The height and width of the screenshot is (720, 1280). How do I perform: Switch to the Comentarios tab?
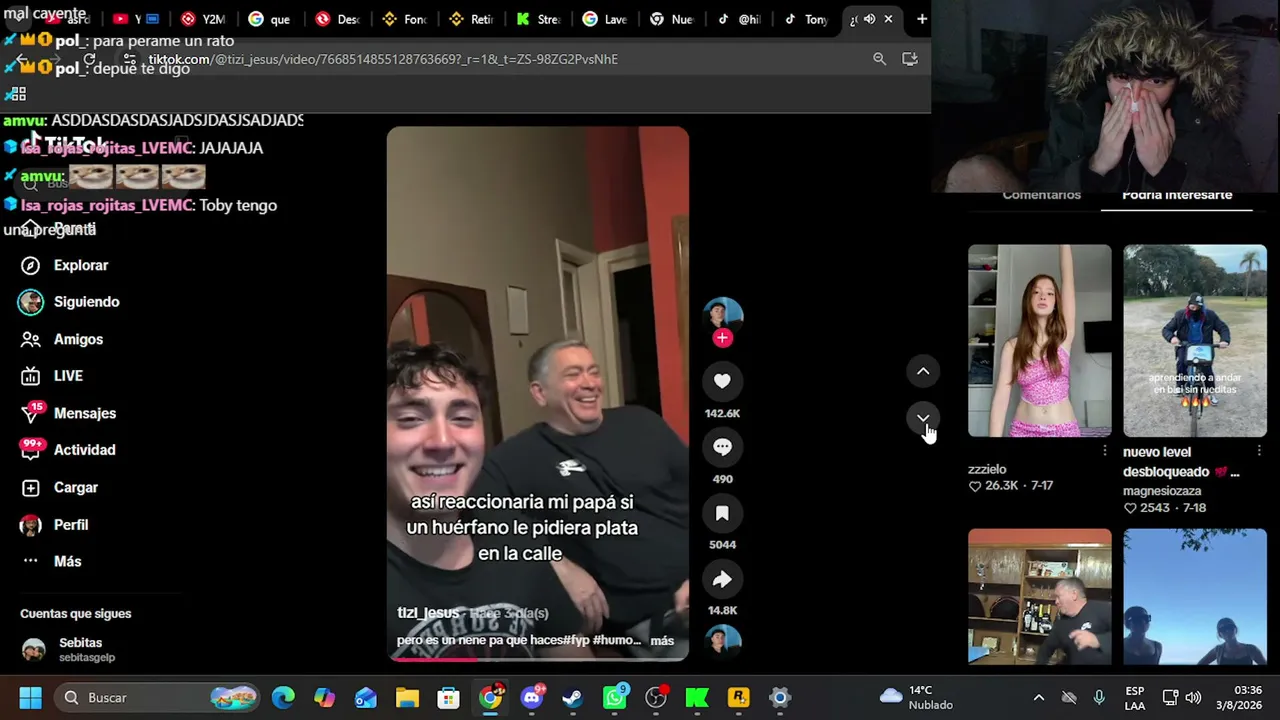(x=1041, y=195)
